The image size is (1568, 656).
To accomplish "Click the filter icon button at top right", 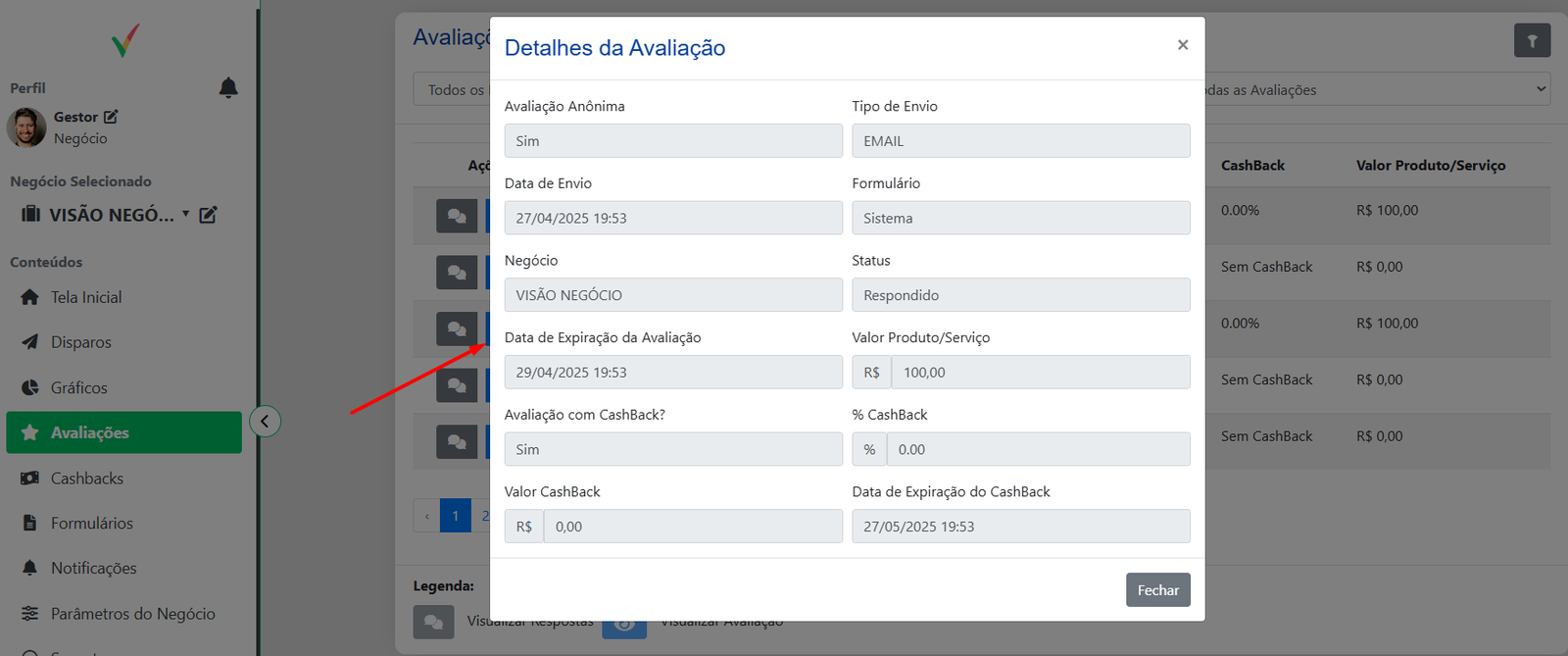I will tap(1532, 41).
